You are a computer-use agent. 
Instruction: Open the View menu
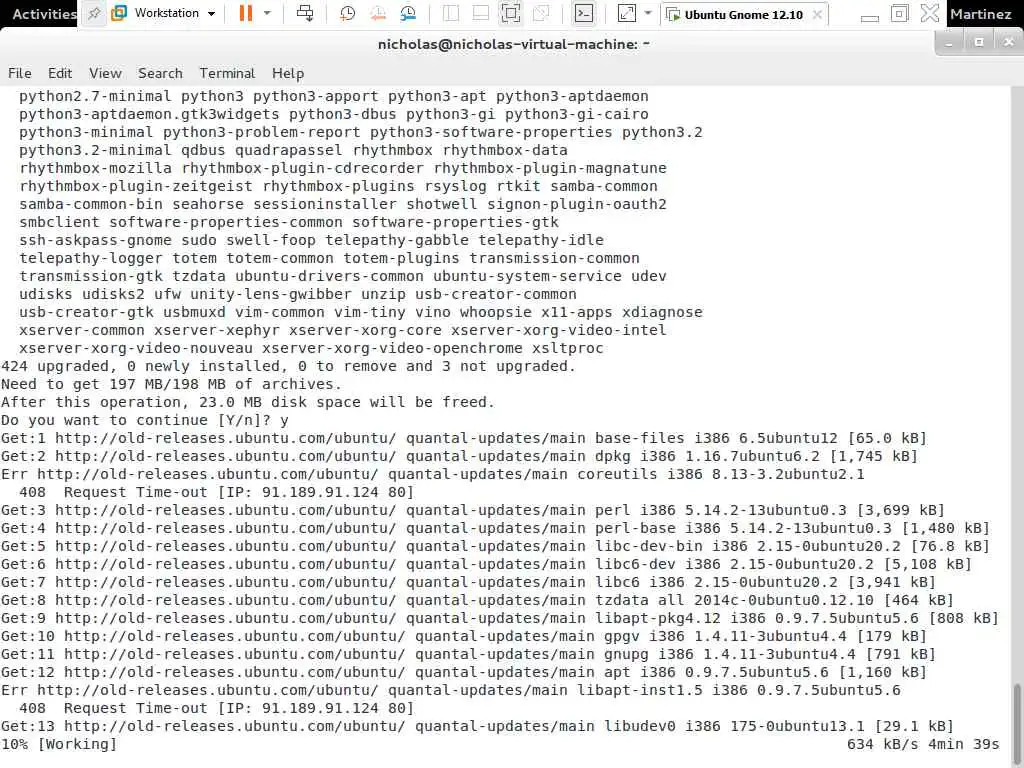(105, 73)
